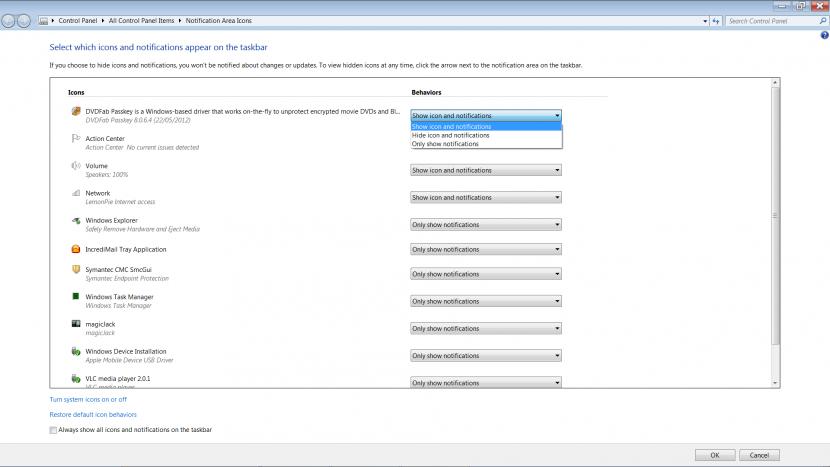Open the Volume behavior dropdown
This screenshot has height=467, width=830.
[x=485, y=170]
